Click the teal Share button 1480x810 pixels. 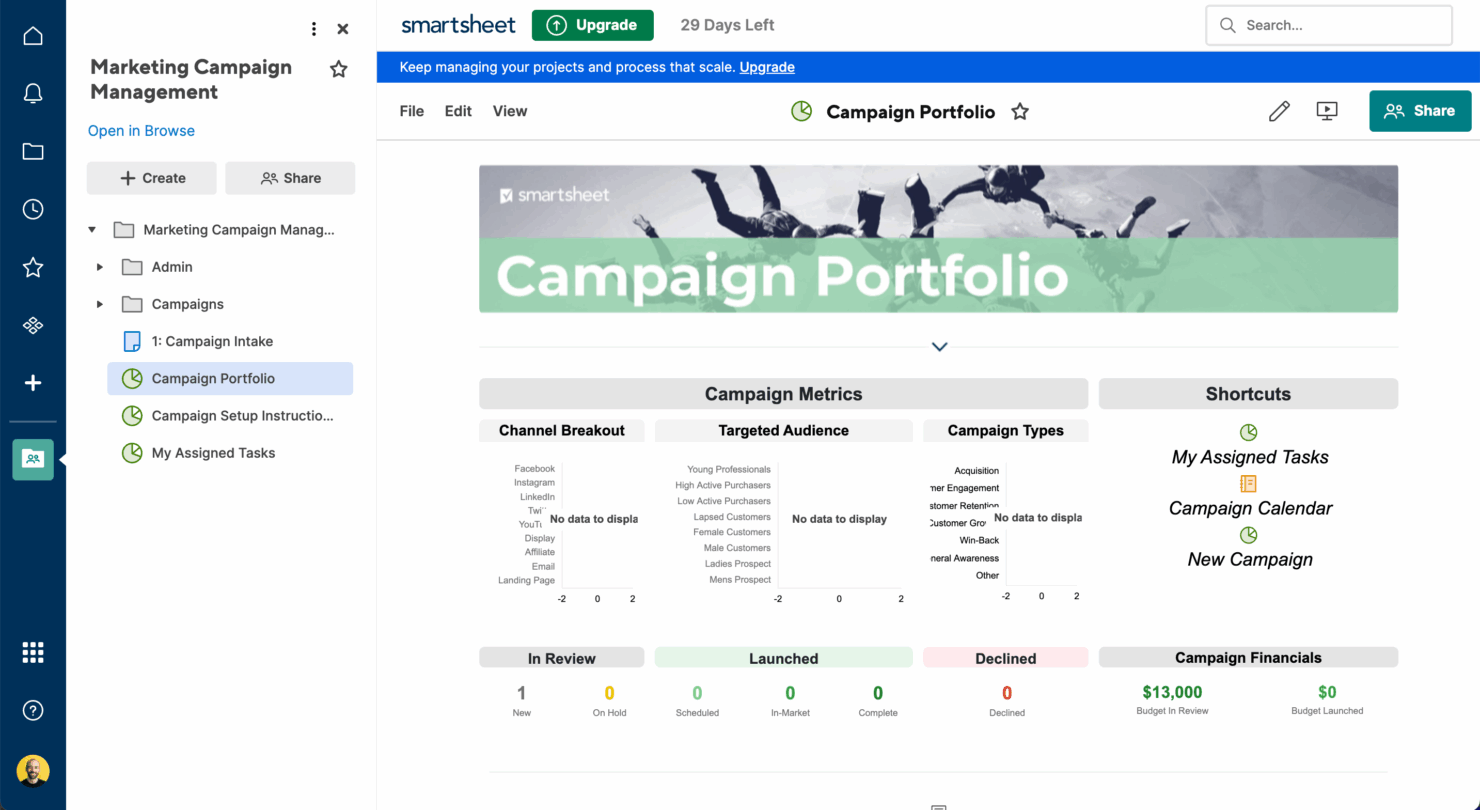(1420, 111)
